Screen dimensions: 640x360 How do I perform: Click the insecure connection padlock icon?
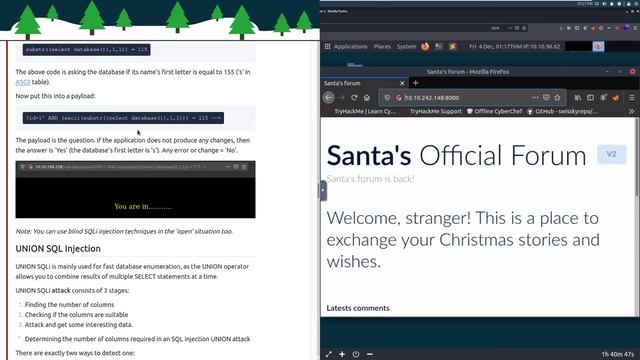[399, 98]
